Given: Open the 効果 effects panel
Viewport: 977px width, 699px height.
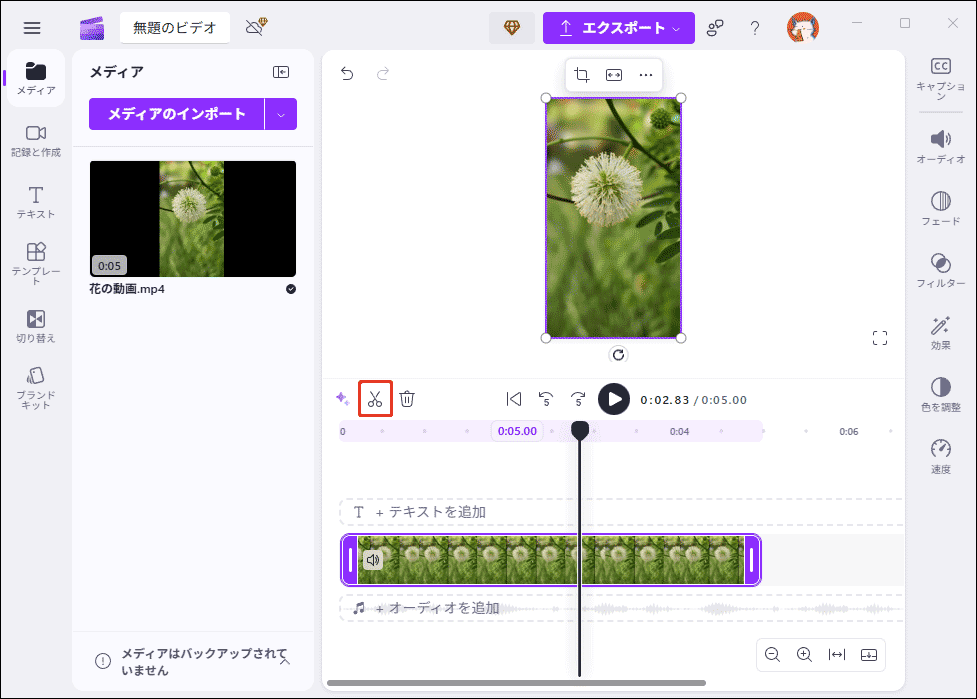Looking at the screenshot, I should [x=940, y=333].
